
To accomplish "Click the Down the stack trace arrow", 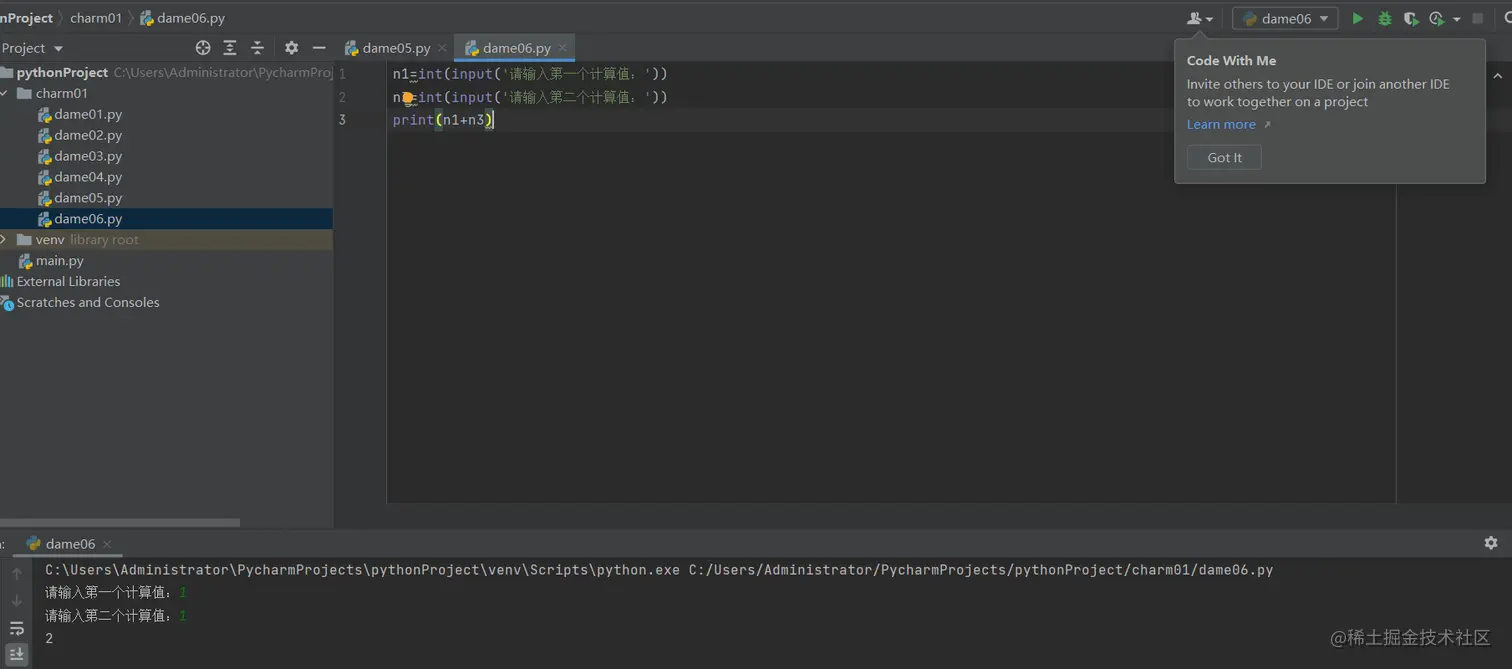I will pyautogui.click(x=17, y=601).
